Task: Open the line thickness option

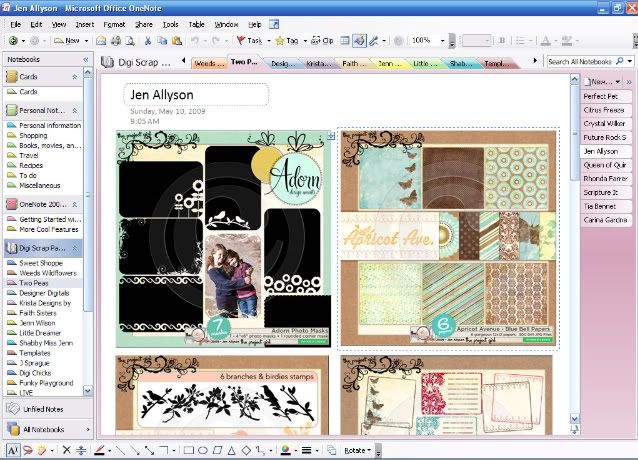Action: coord(306,450)
